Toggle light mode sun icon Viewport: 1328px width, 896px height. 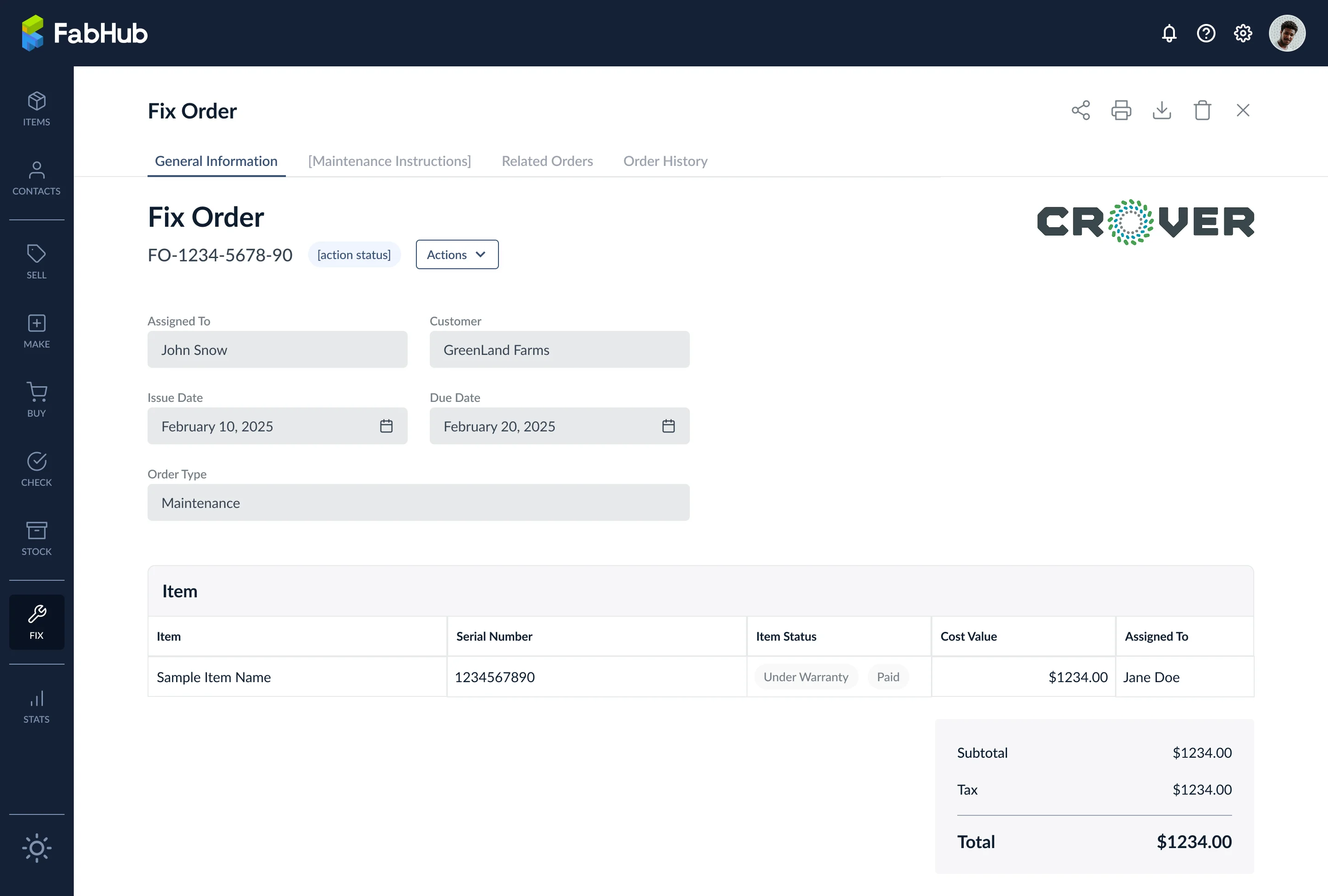pos(36,848)
